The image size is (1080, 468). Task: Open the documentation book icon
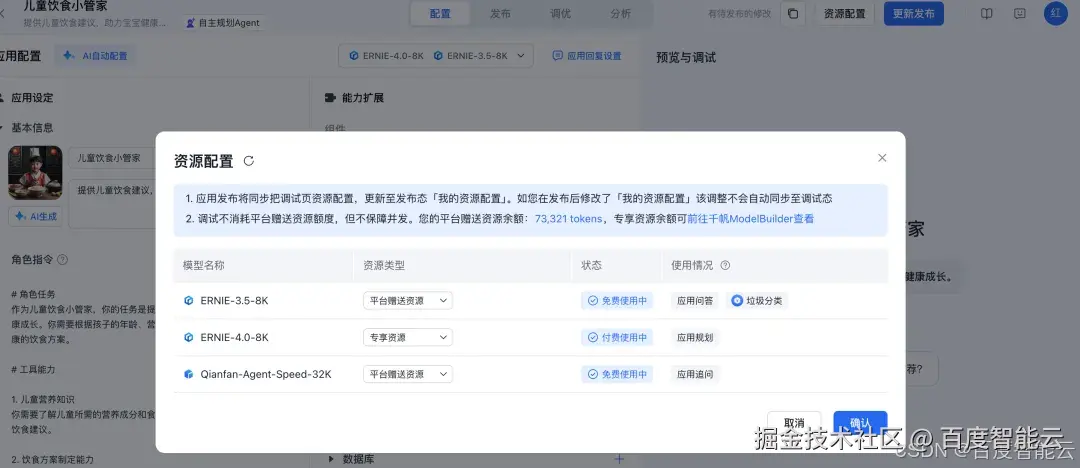click(987, 14)
